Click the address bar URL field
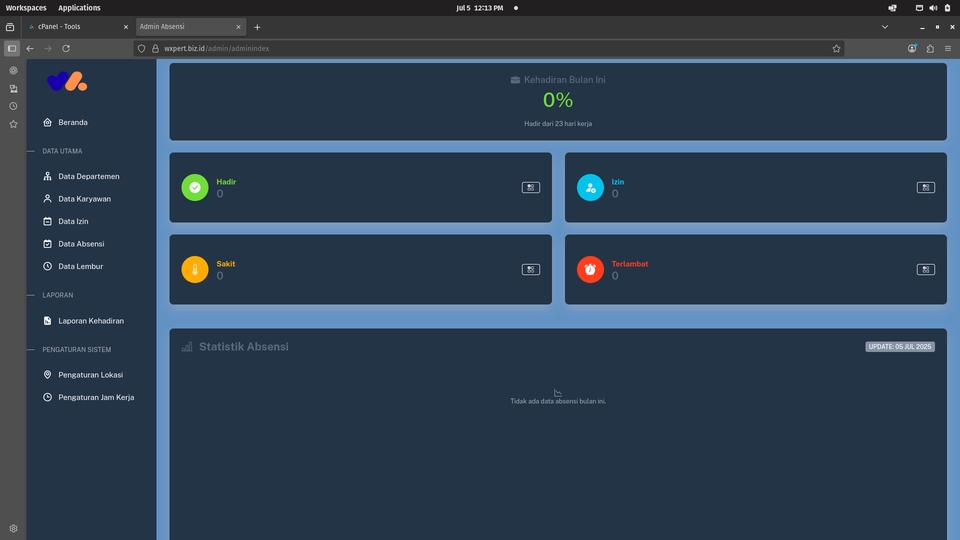 tap(489, 48)
